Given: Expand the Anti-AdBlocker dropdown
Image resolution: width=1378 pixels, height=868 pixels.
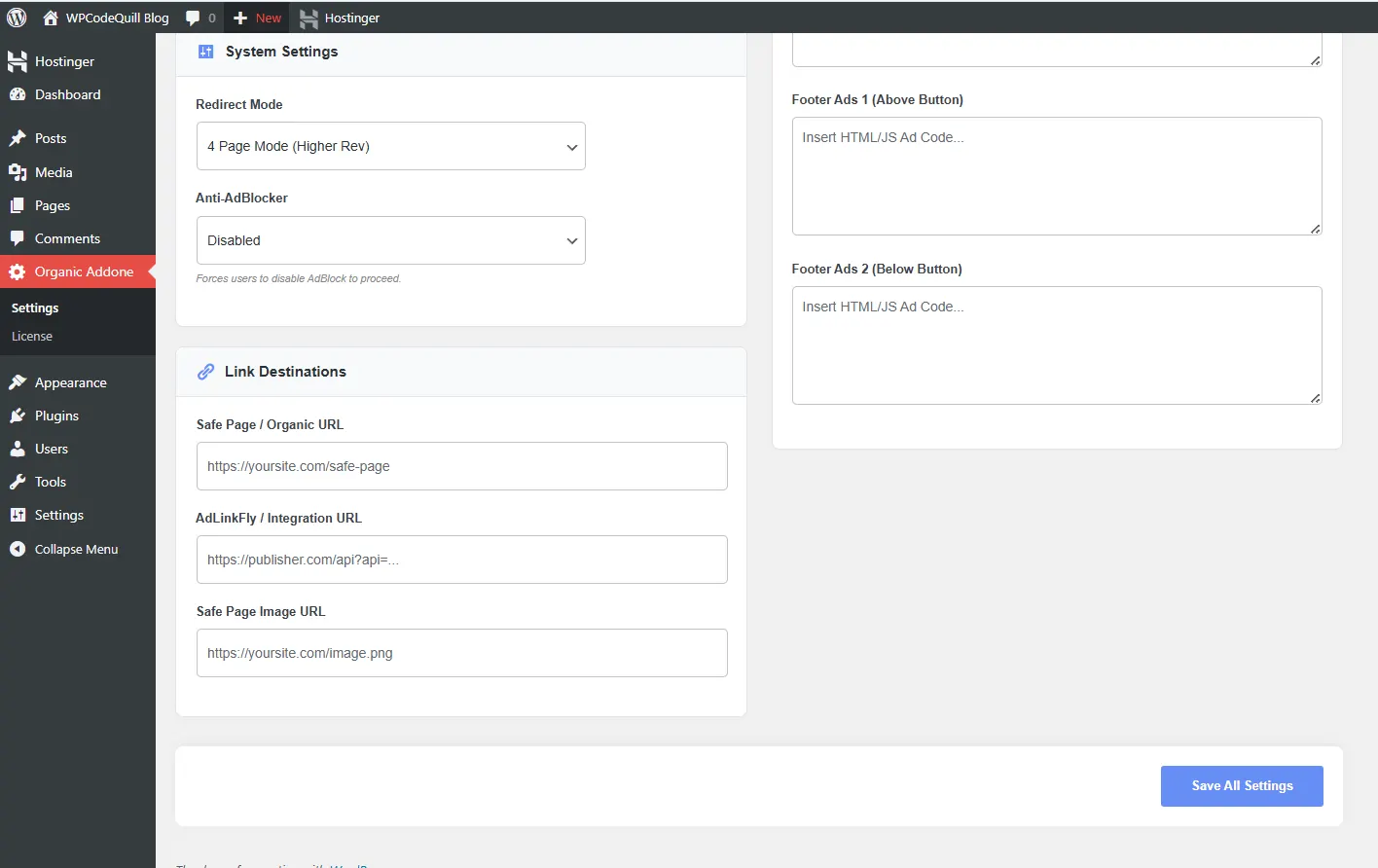Looking at the screenshot, I should (x=390, y=240).
